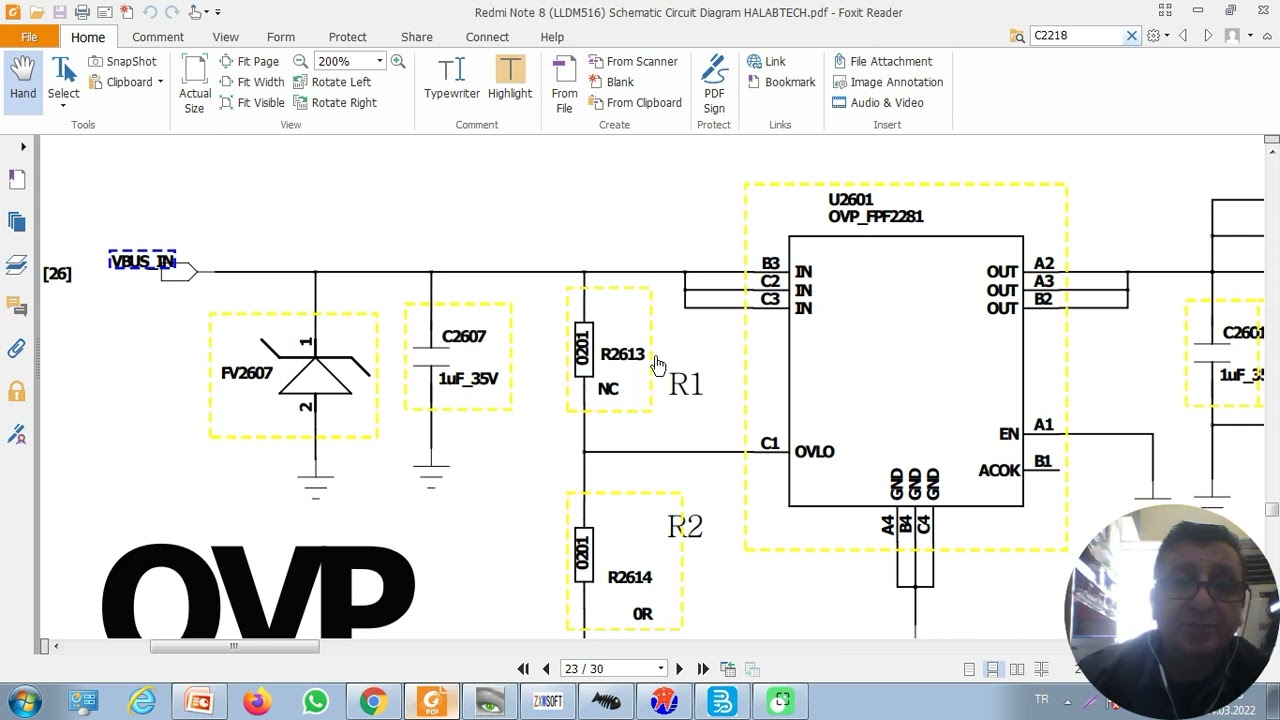Open the Protect ribbon tab

click(348, 37)
